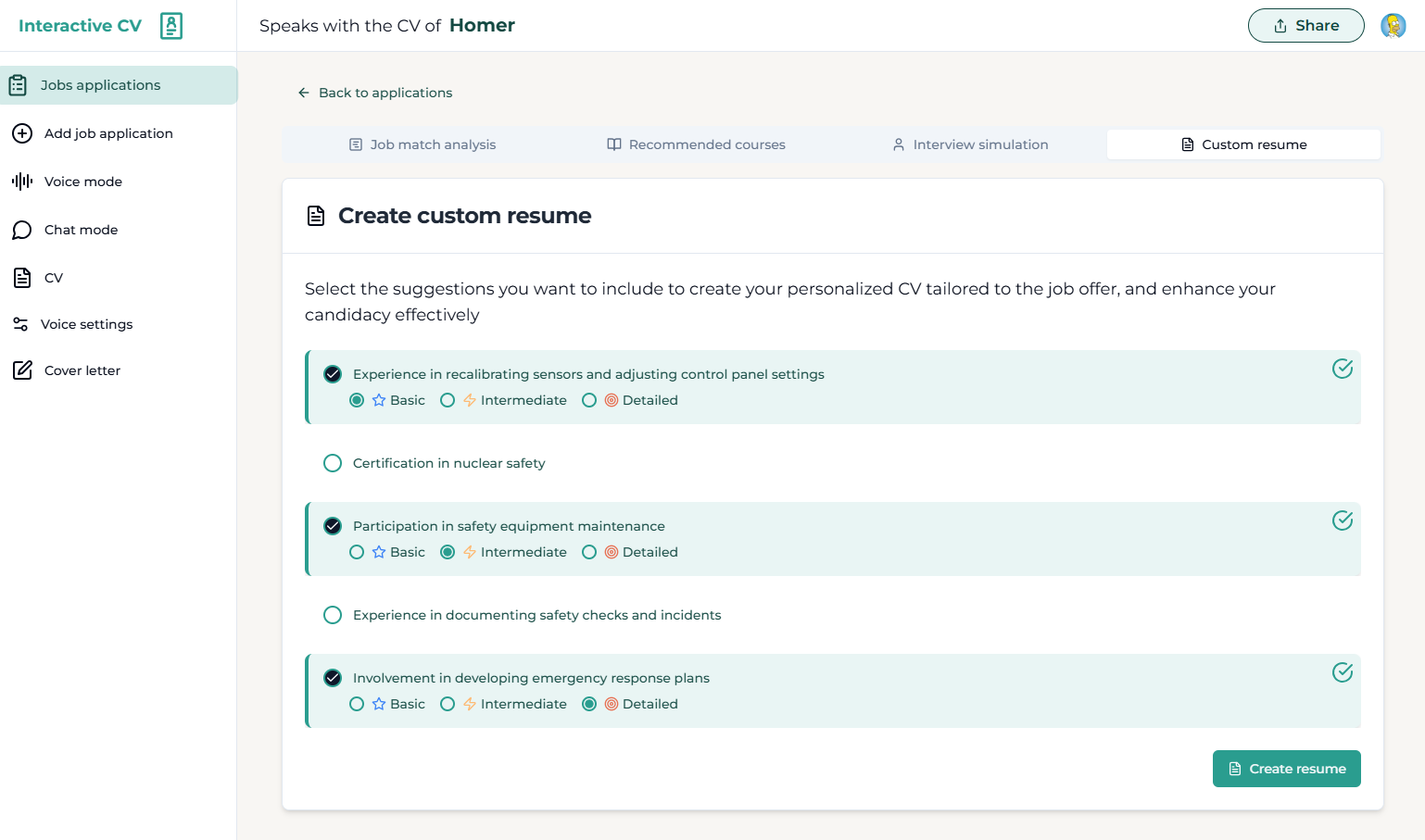Switch to Job match analysis tab

pos(422,144)
